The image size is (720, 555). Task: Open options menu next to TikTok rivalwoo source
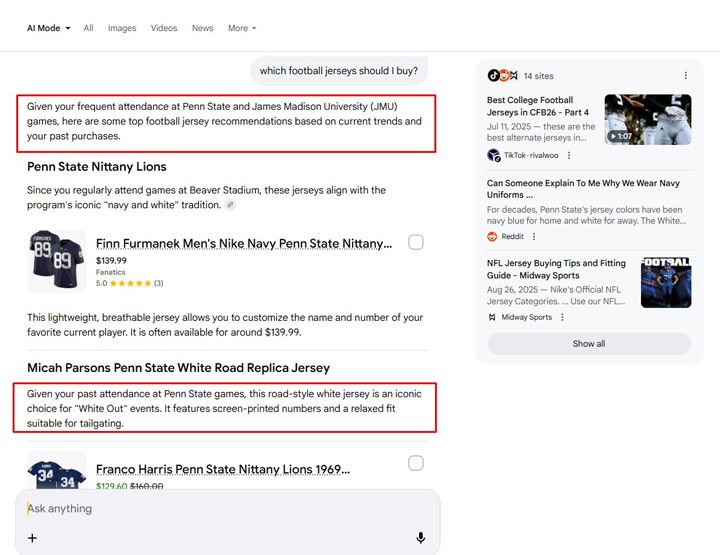(x=569, y=156)
